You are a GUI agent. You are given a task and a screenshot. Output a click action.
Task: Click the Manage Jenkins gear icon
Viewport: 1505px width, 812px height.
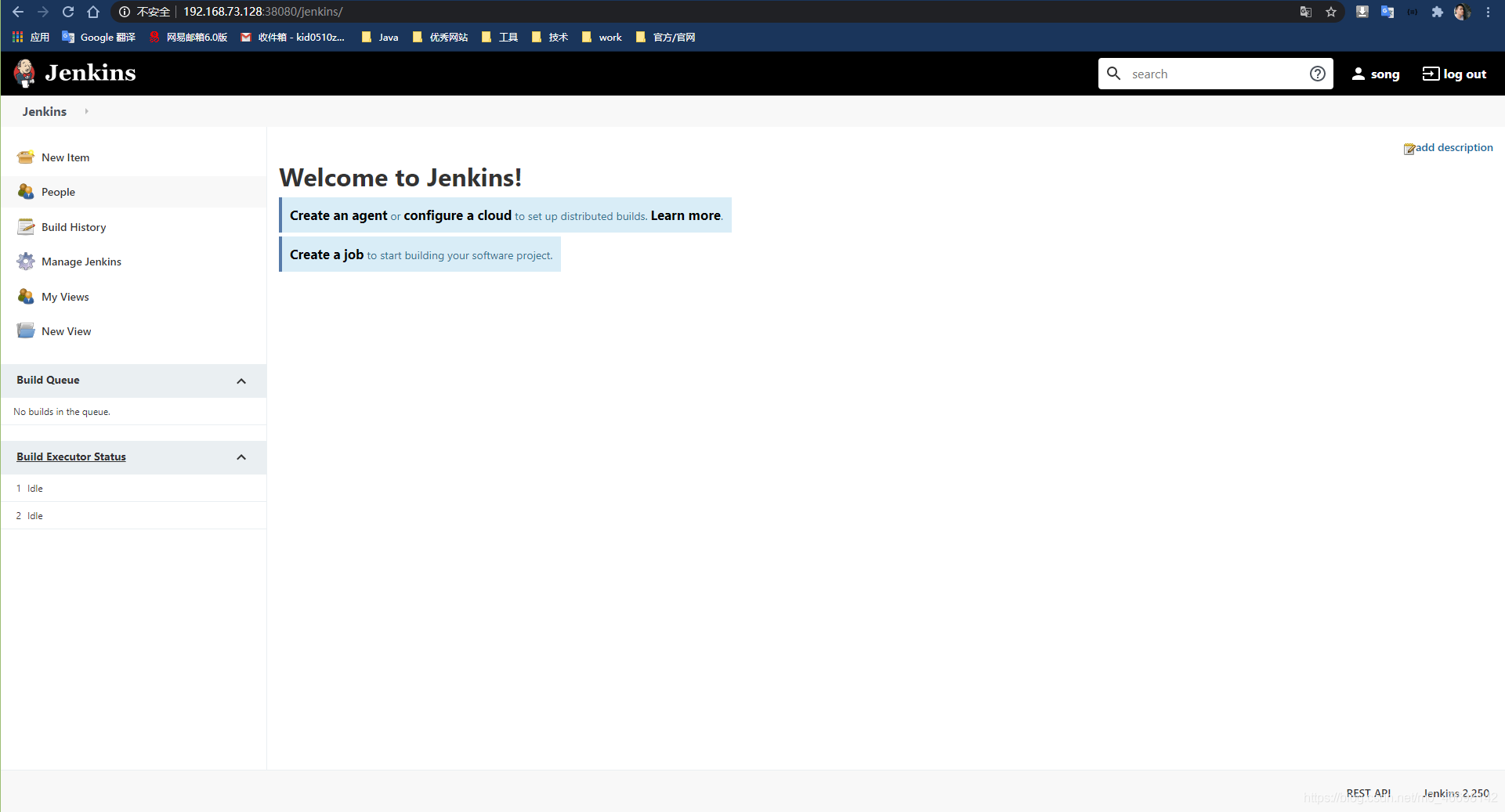[x=26, y=262]
